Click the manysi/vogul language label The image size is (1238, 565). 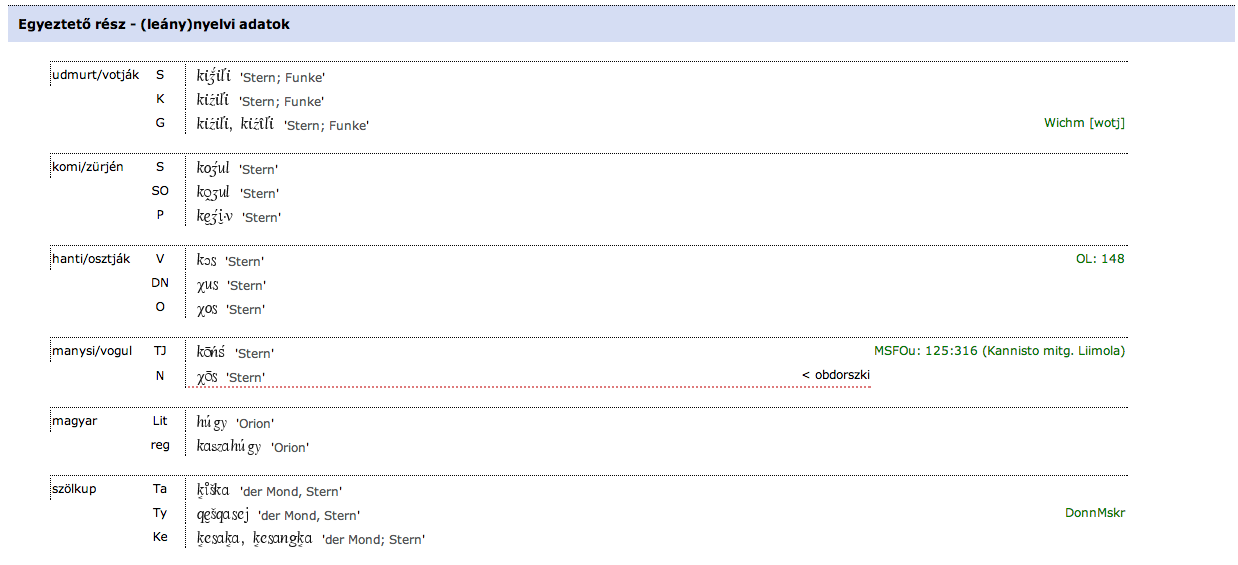(92, 351)
